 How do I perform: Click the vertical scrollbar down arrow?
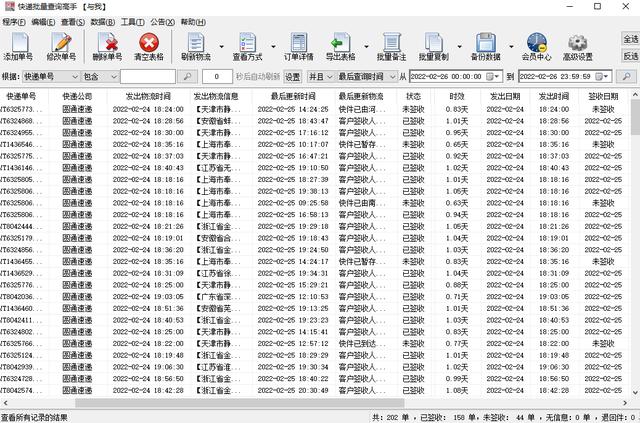(635, 393)
